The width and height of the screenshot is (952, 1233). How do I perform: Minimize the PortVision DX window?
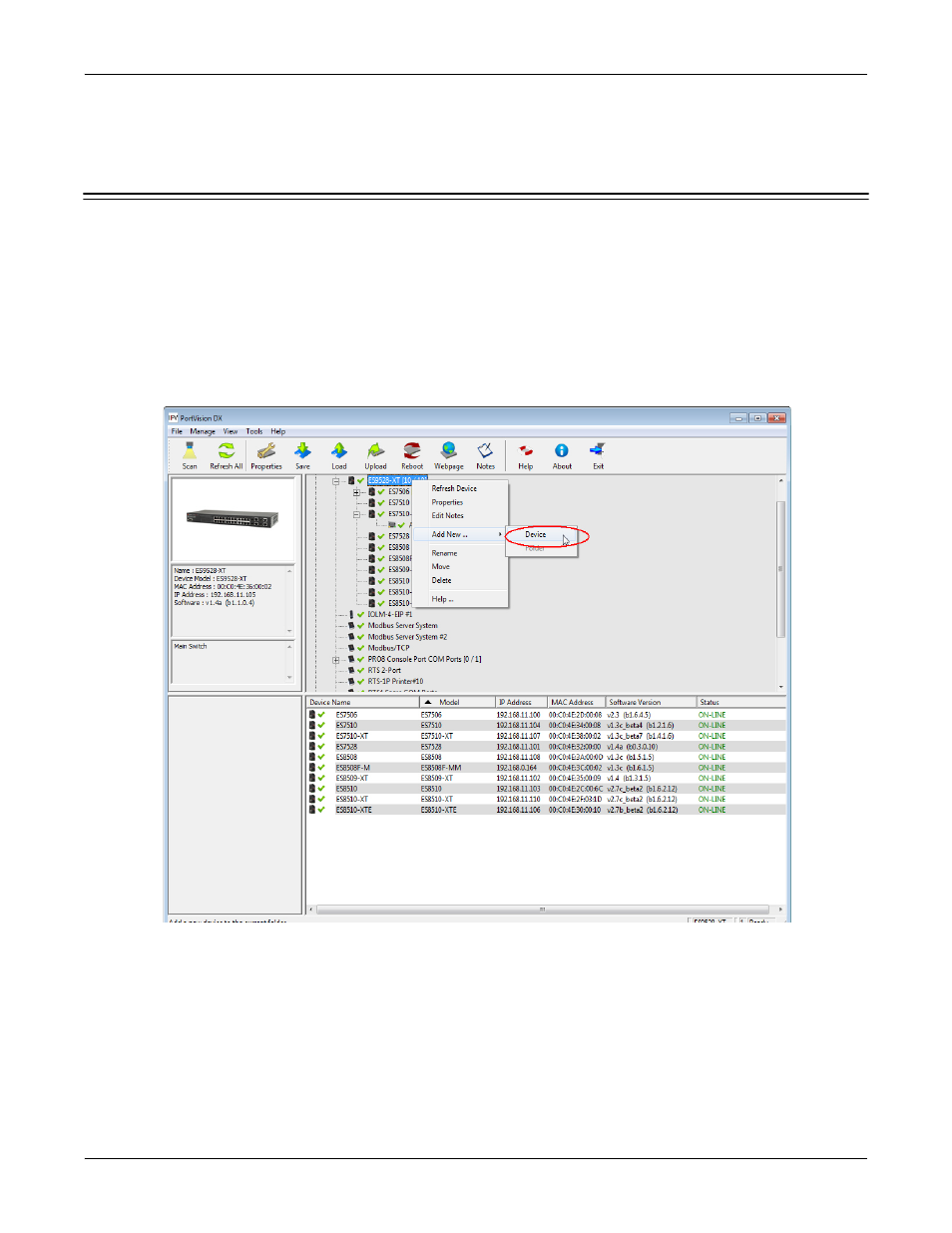point(738,418)
